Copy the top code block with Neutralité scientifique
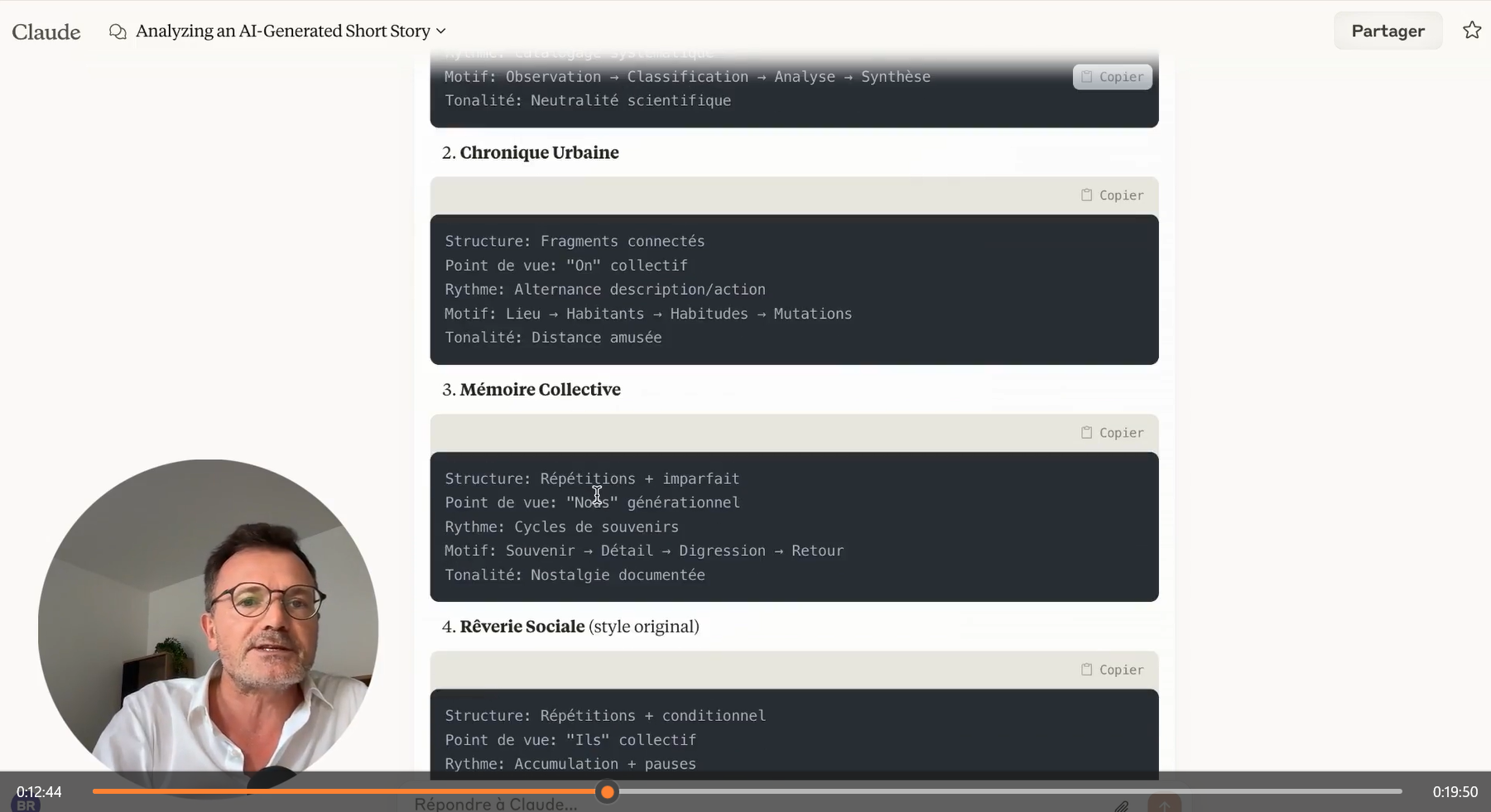 [1112, 77]
